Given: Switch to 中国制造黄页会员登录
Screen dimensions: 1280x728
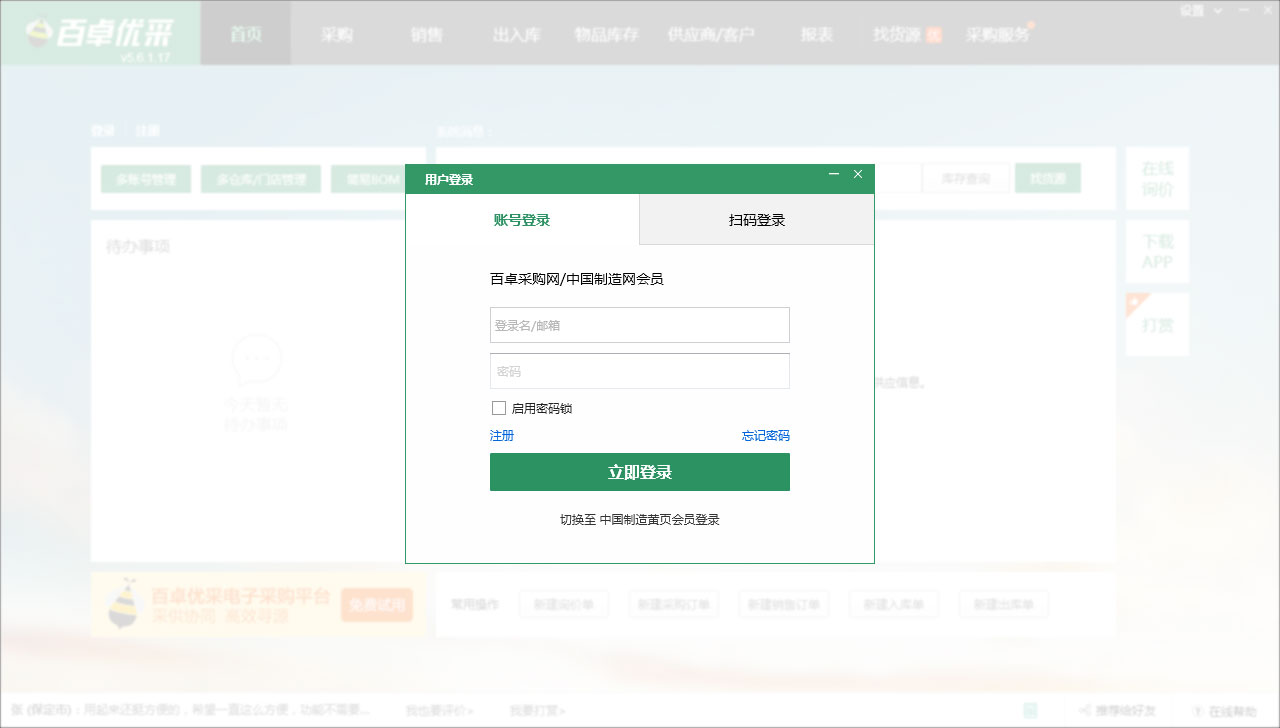Looking at the screenshot, I should pyautogui.click(x=640, y=520).
